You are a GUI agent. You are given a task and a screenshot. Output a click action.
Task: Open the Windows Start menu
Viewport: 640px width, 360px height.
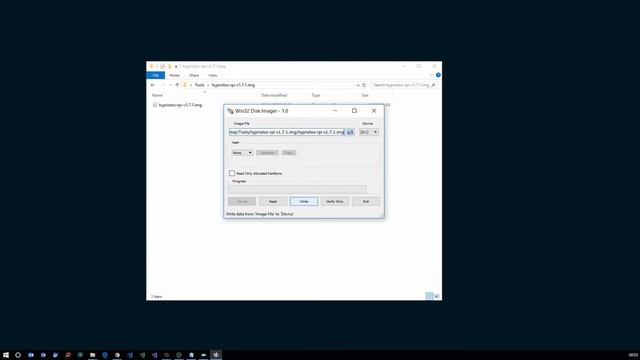6,355
